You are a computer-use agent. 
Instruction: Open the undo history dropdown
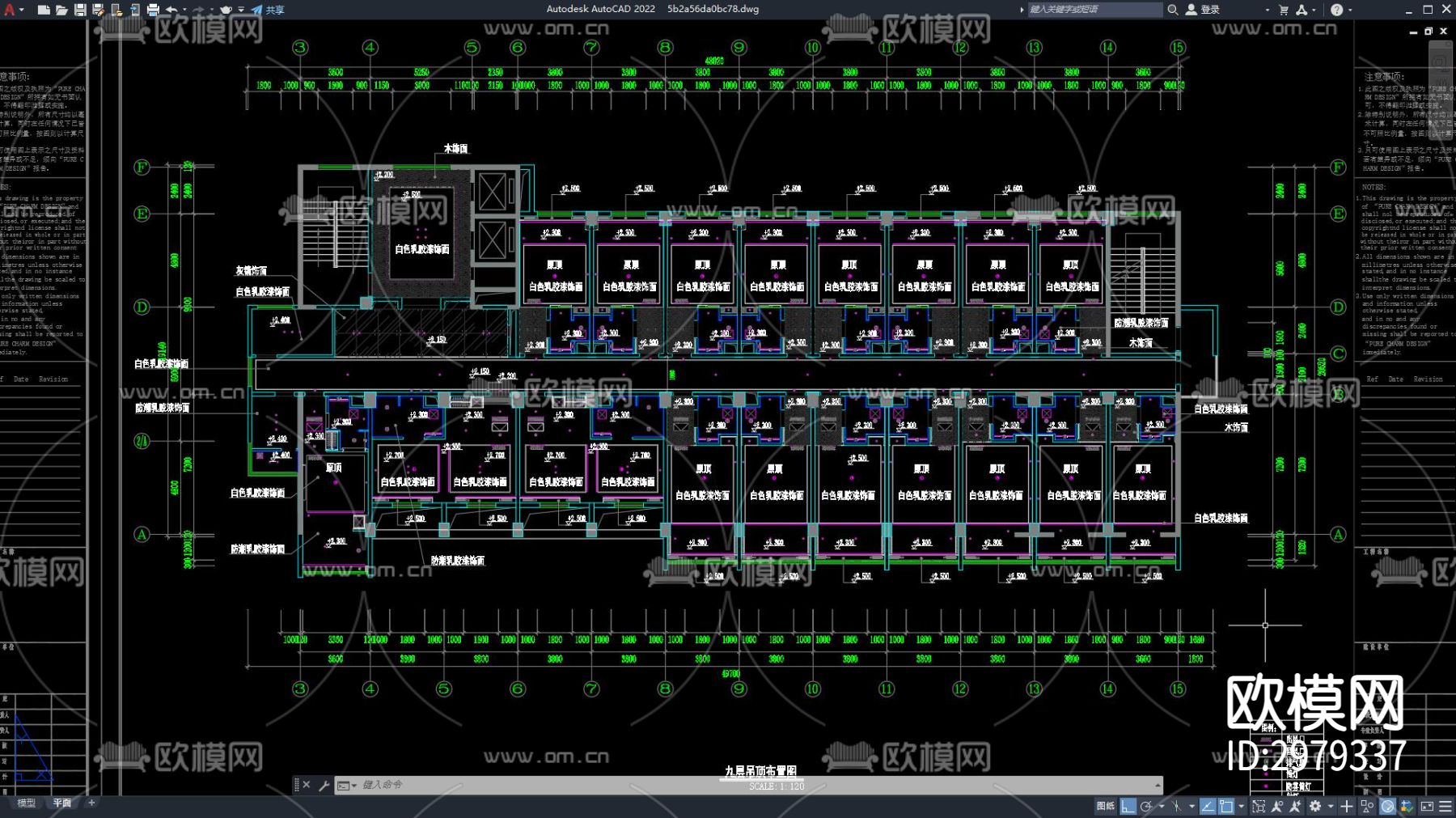(184, 10)
